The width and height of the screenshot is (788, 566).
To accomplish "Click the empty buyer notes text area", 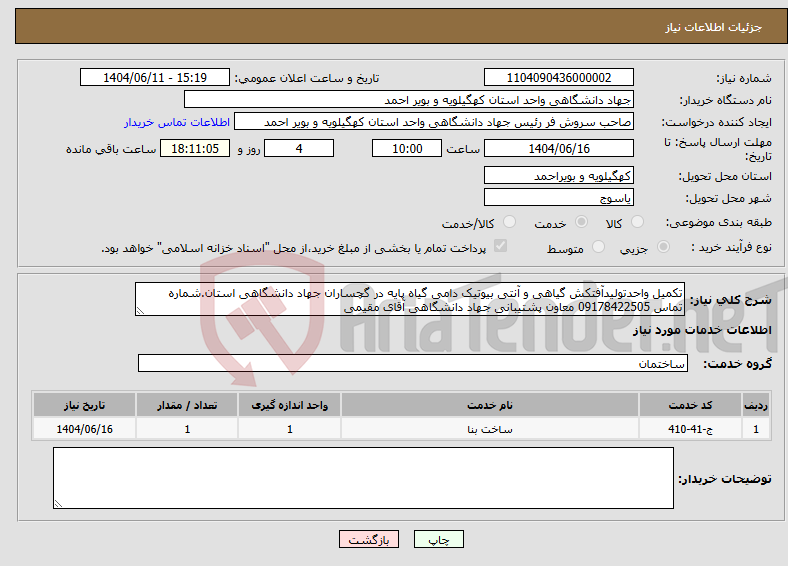I will point(363,478).
